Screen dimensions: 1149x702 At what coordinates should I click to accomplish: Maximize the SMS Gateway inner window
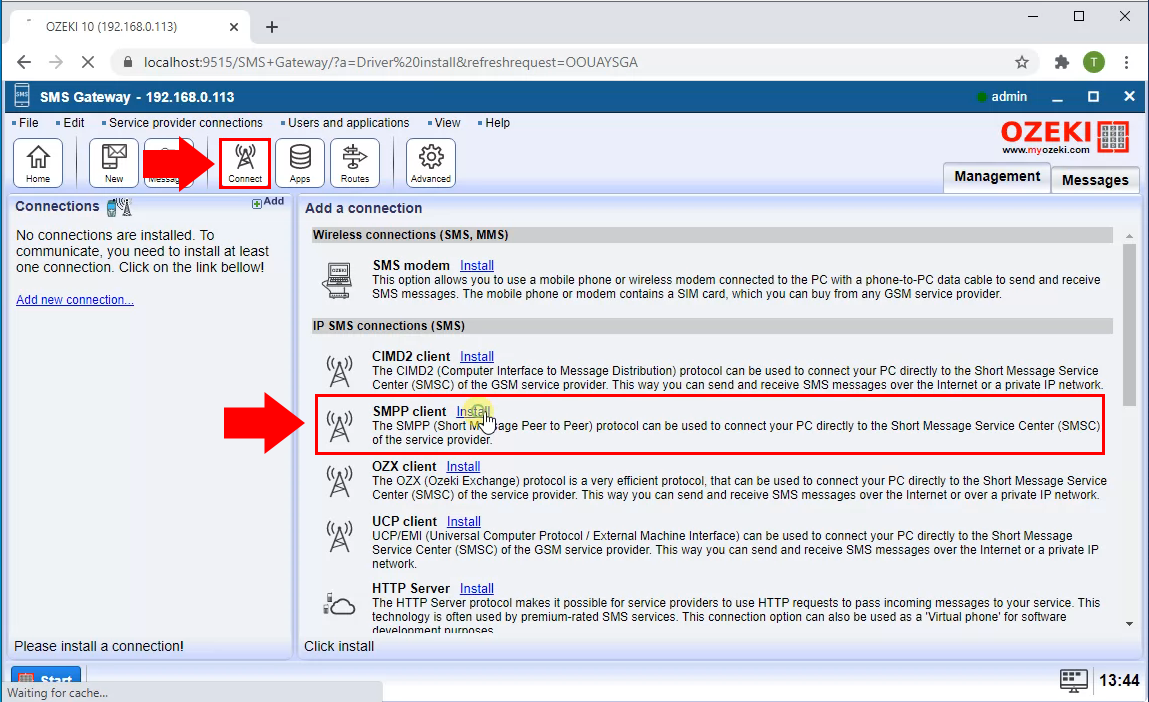pyautogui.click(x=1093, y=97)
